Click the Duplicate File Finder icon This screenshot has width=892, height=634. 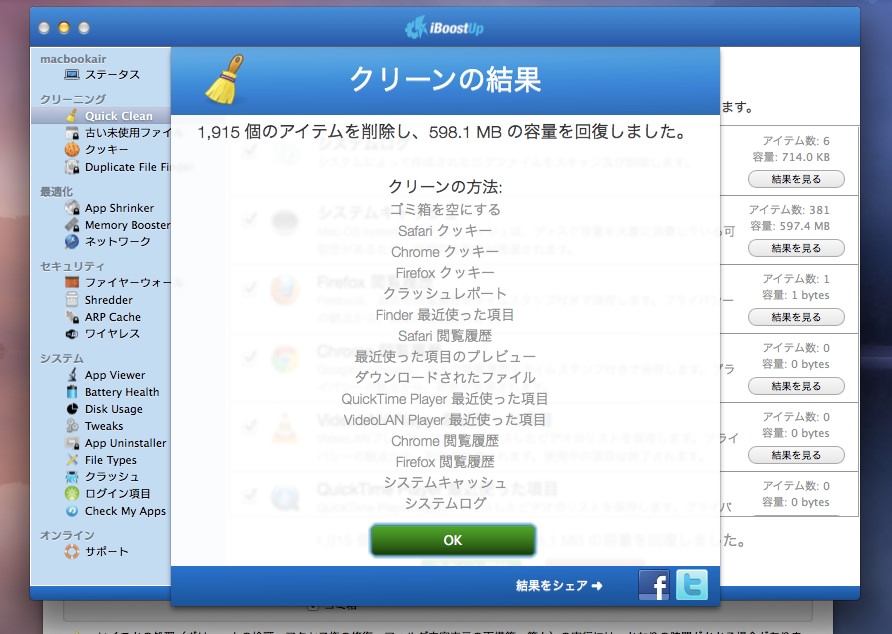coord(72,167)
